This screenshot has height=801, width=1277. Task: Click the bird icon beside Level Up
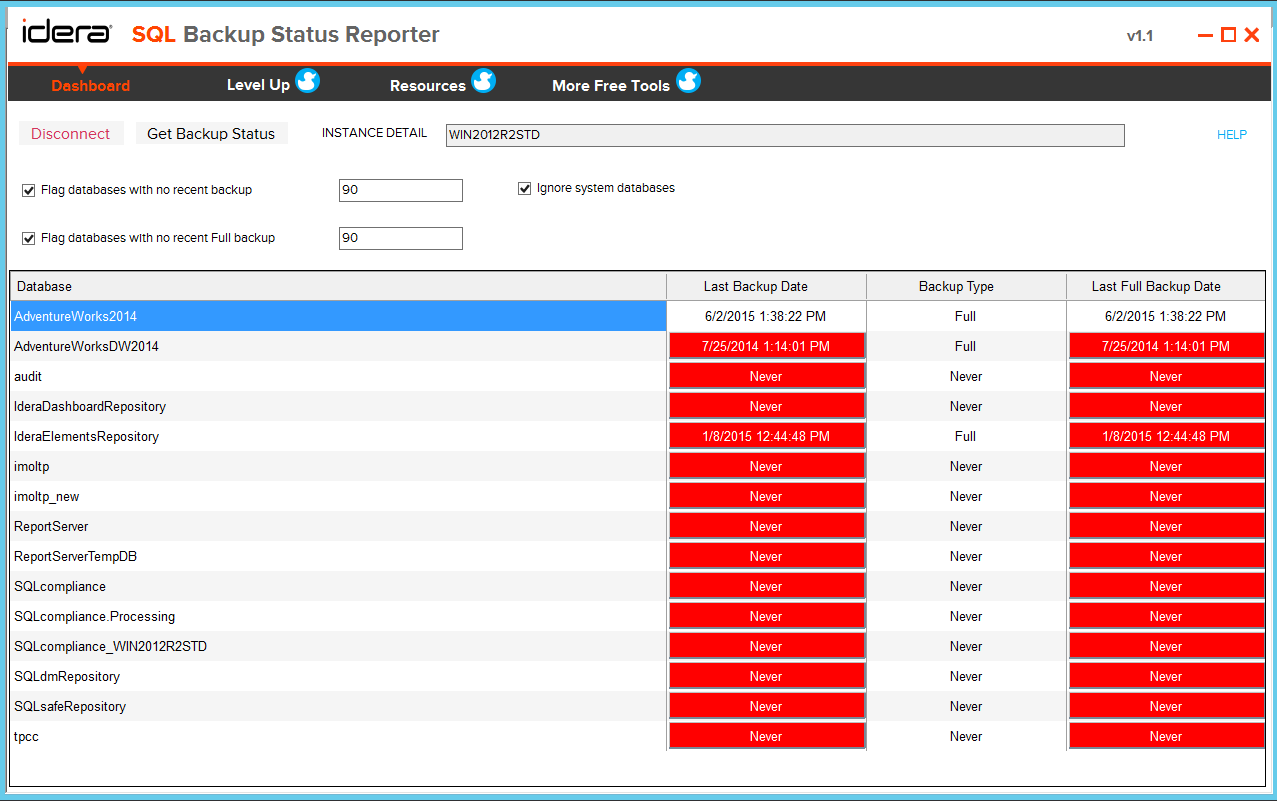(x=309, y=81)
